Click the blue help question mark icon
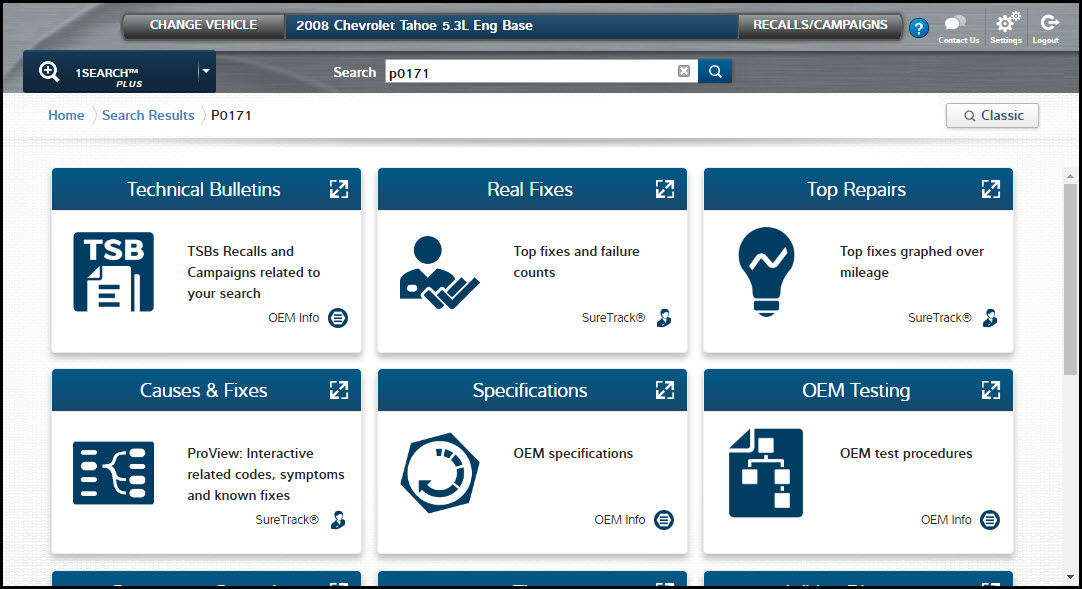 [x=919, y=29]
